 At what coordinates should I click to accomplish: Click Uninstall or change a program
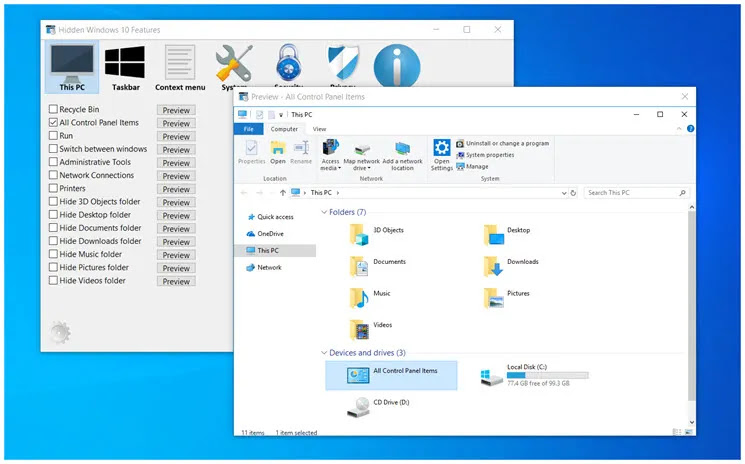(503, 143)
